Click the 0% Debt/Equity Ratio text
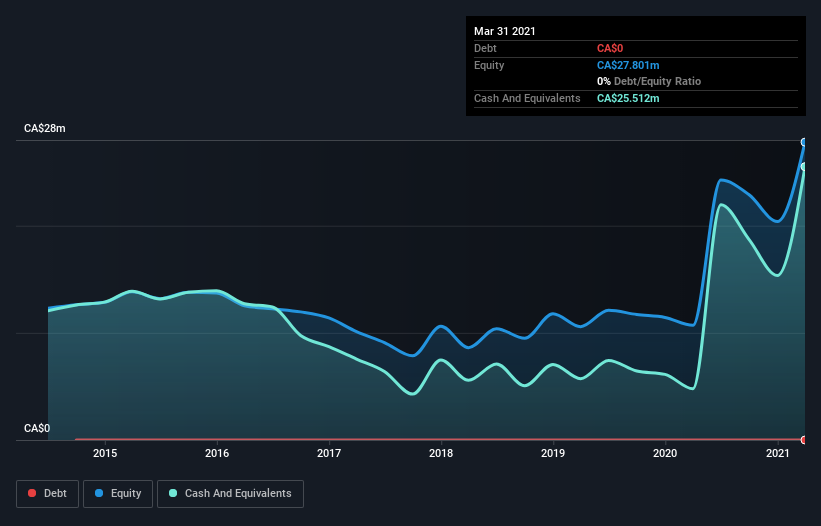 pyautogui.click(x=649, y=82)
